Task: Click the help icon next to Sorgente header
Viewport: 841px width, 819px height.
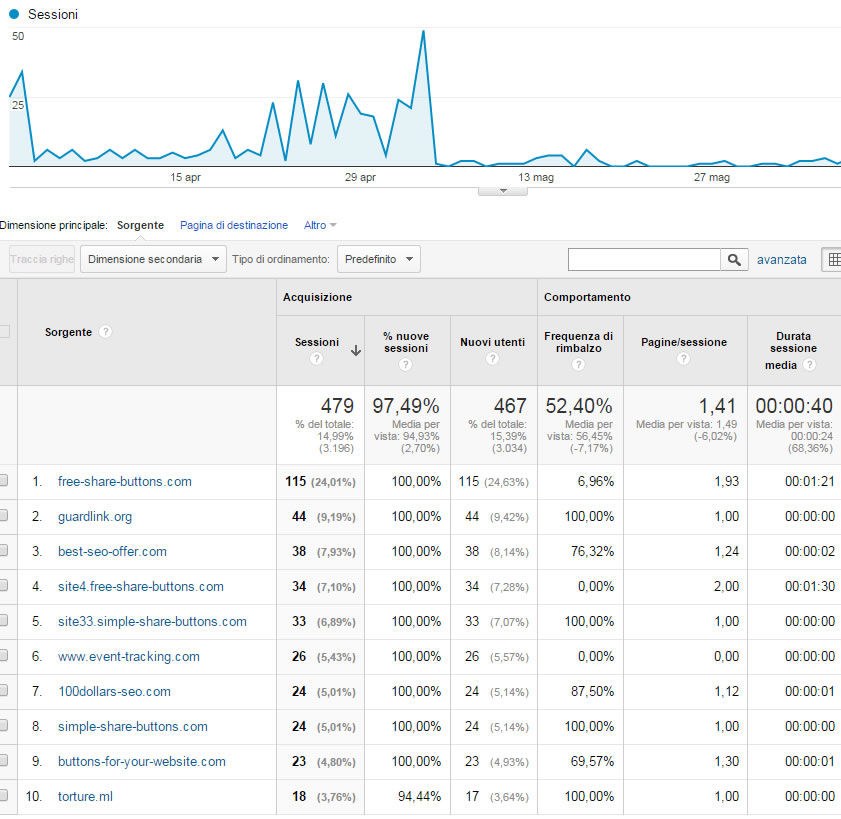Action: [106, 331]
